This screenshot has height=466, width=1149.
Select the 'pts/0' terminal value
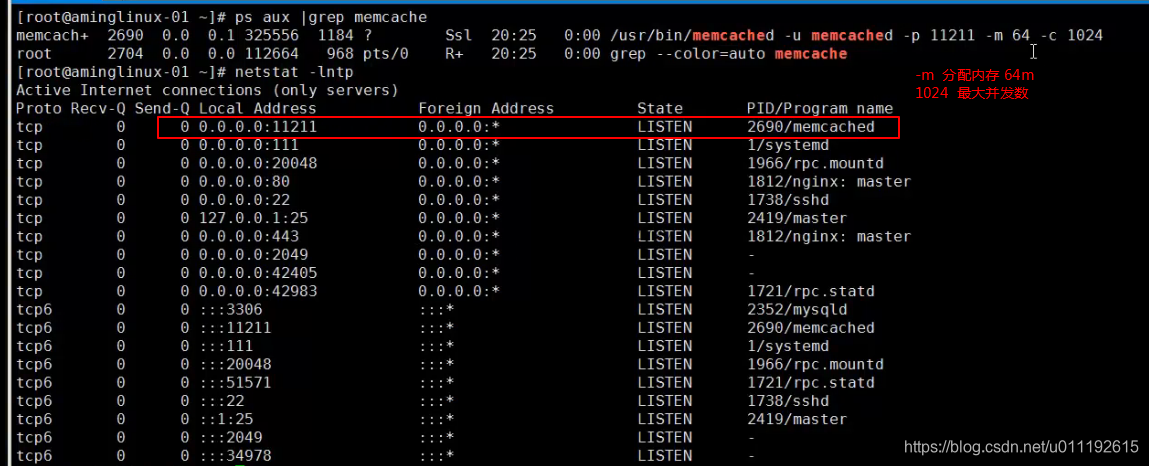[385, 53]
